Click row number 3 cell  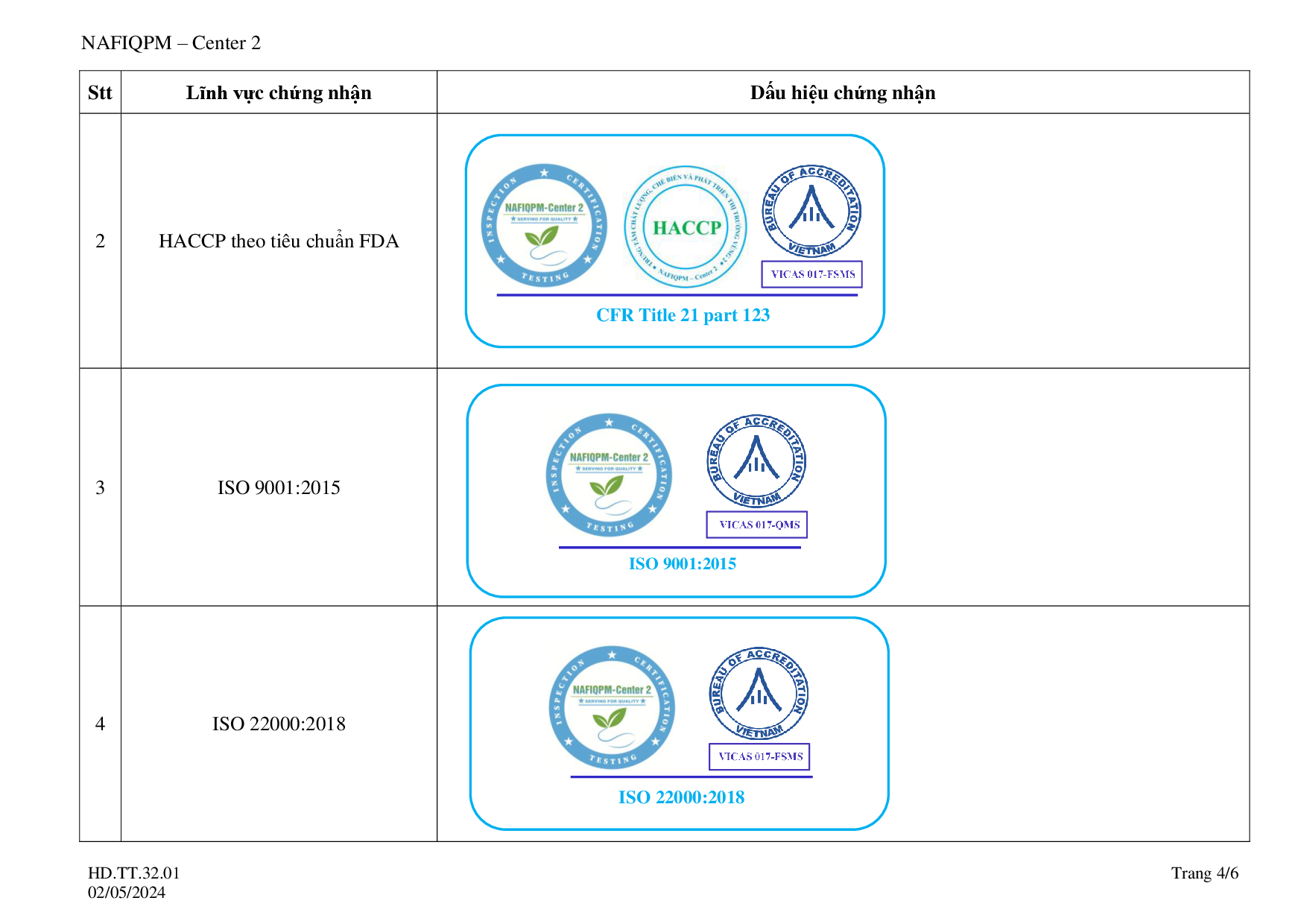[101, 488]
